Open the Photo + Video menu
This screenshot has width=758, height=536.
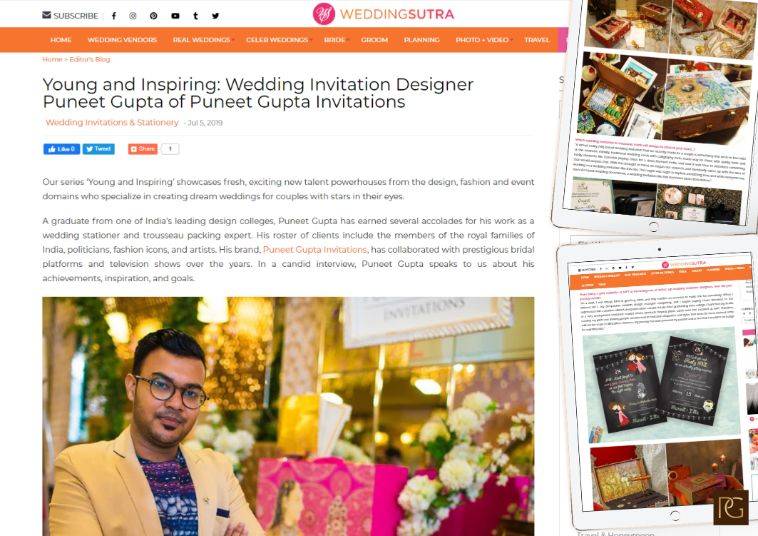(482, 40)
